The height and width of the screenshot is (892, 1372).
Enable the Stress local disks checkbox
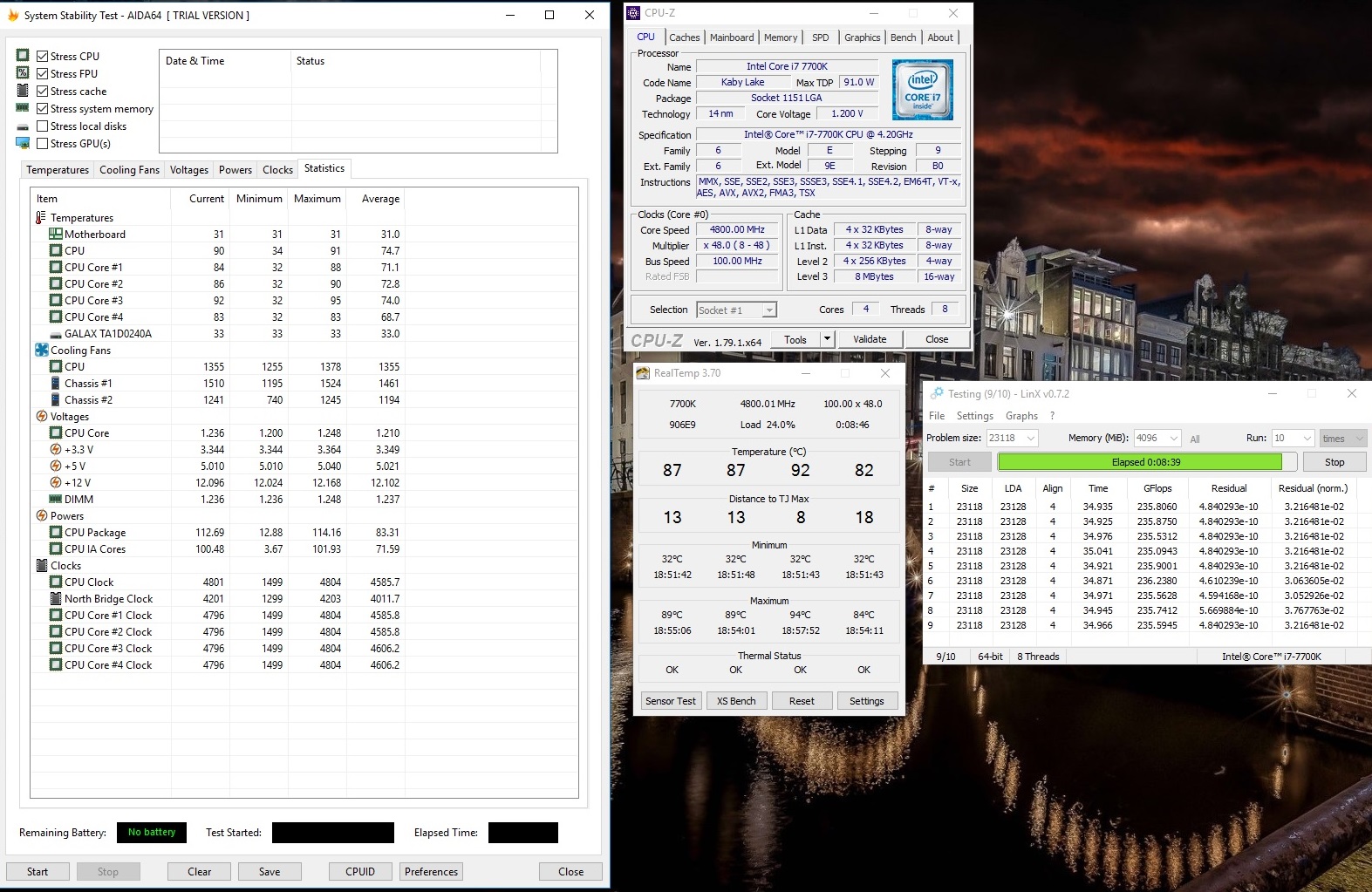pos(42,126)
